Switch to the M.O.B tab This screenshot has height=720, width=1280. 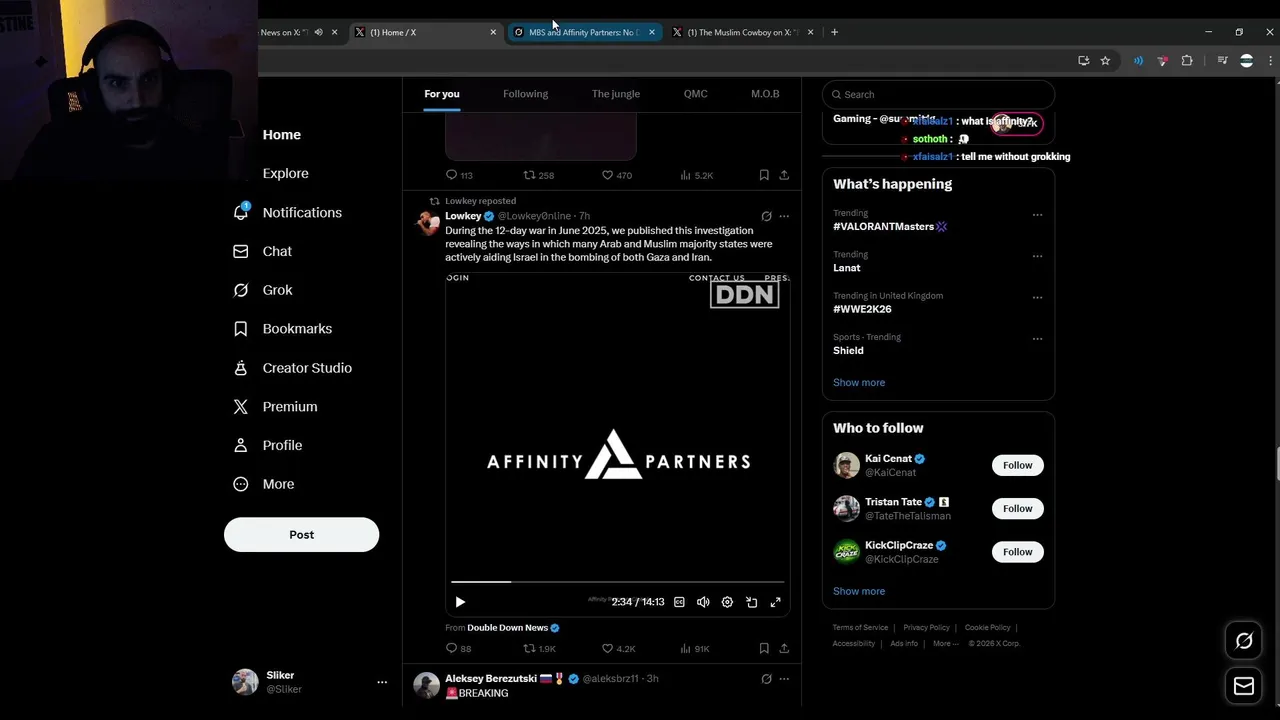pyautogui.click(x=765, y=94)
